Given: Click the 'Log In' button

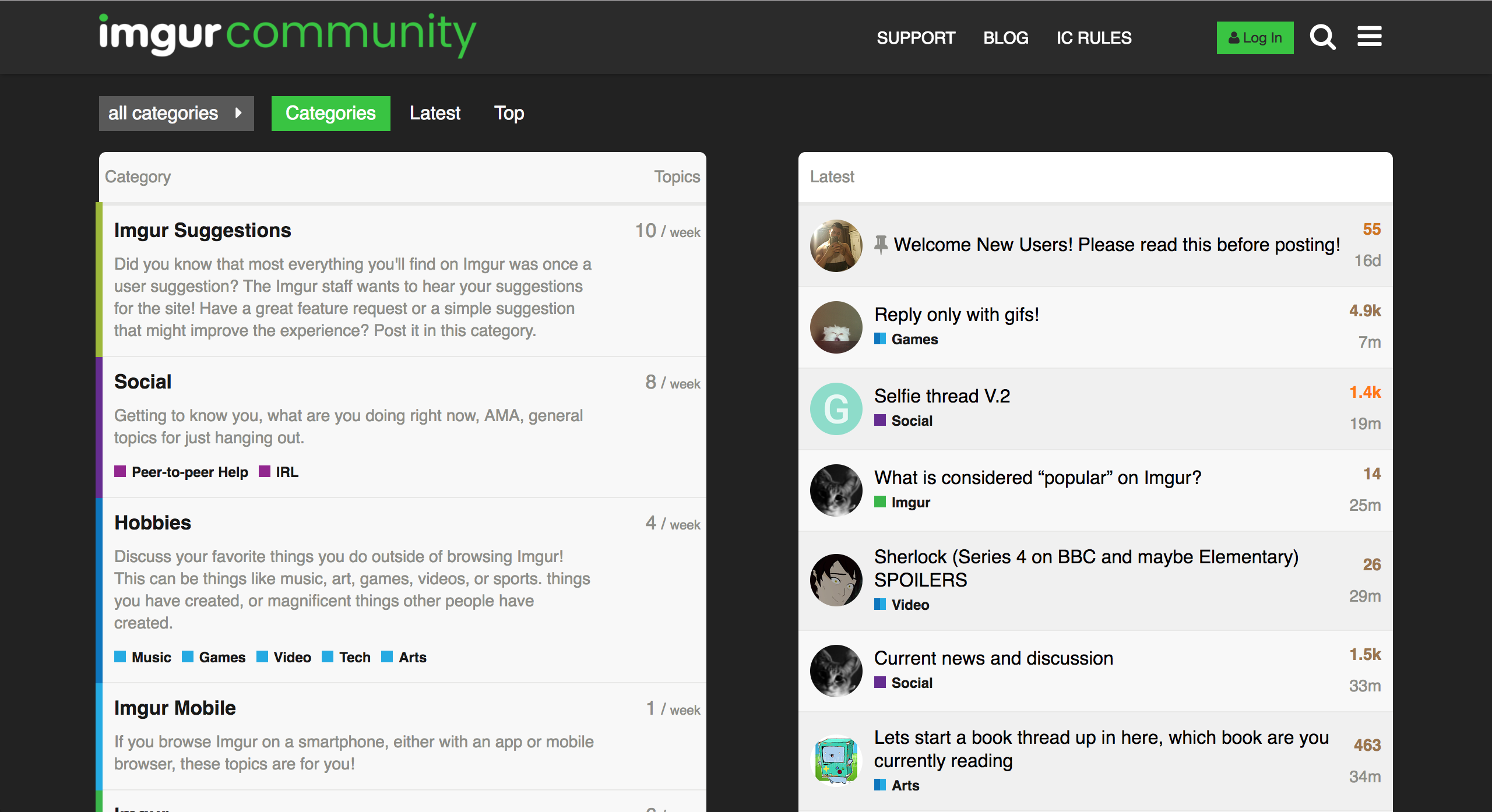Looking at the screenshot, I should coord(1255,38).
